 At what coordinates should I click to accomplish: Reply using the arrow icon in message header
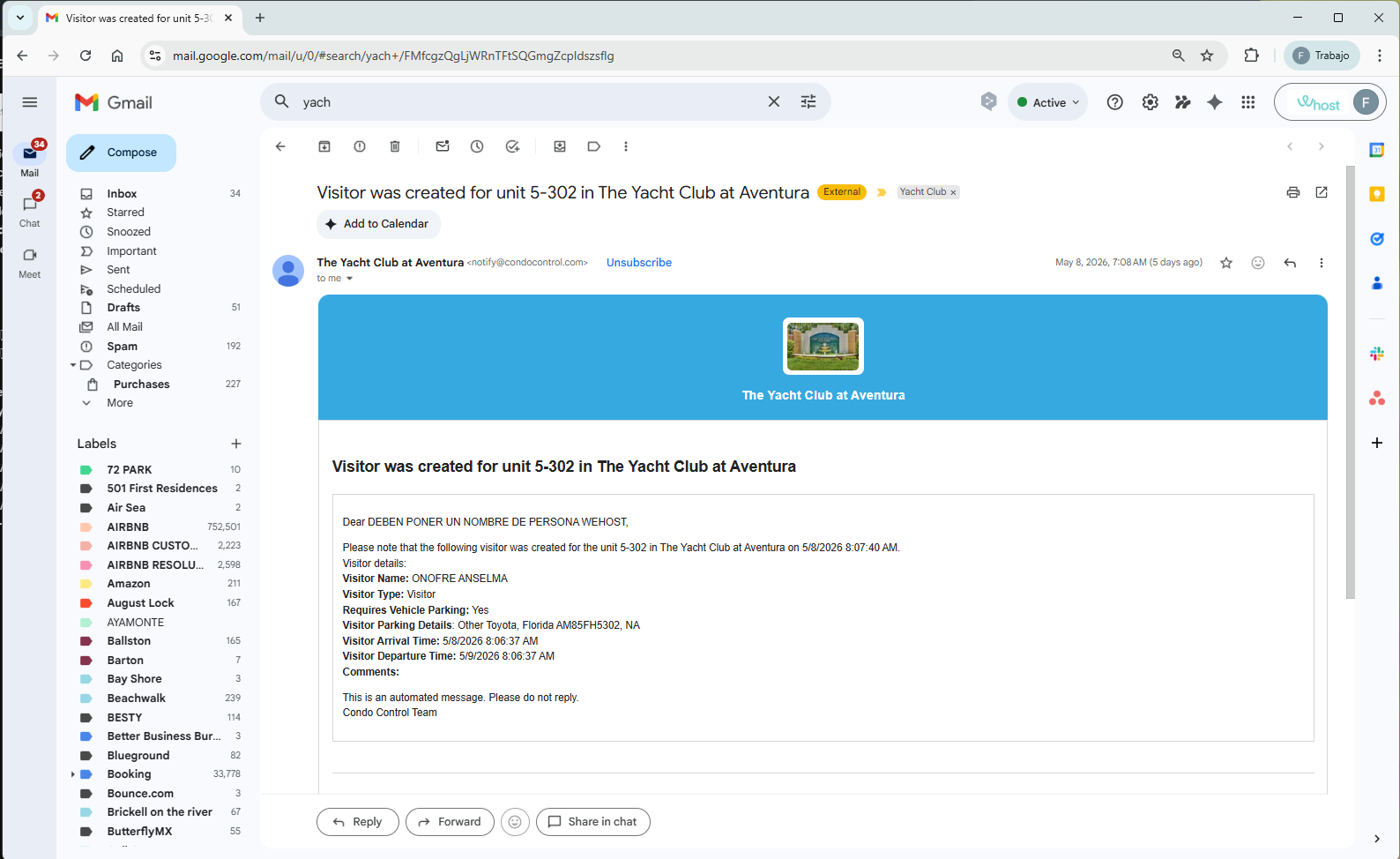click(x=1290, y=263)
